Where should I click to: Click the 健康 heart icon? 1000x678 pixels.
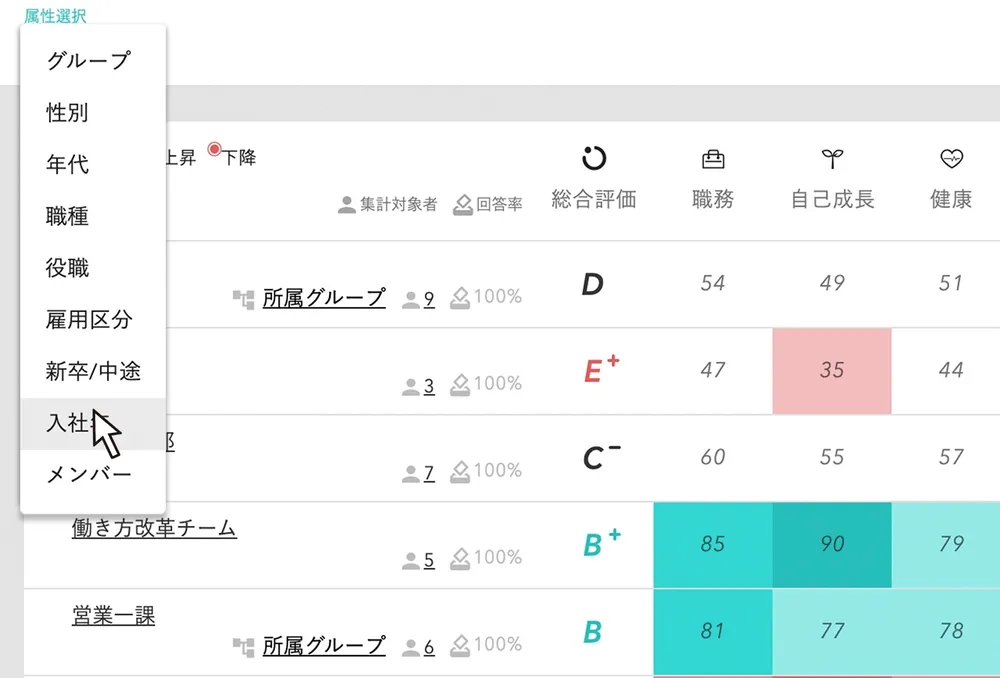[x=951, y=158]
